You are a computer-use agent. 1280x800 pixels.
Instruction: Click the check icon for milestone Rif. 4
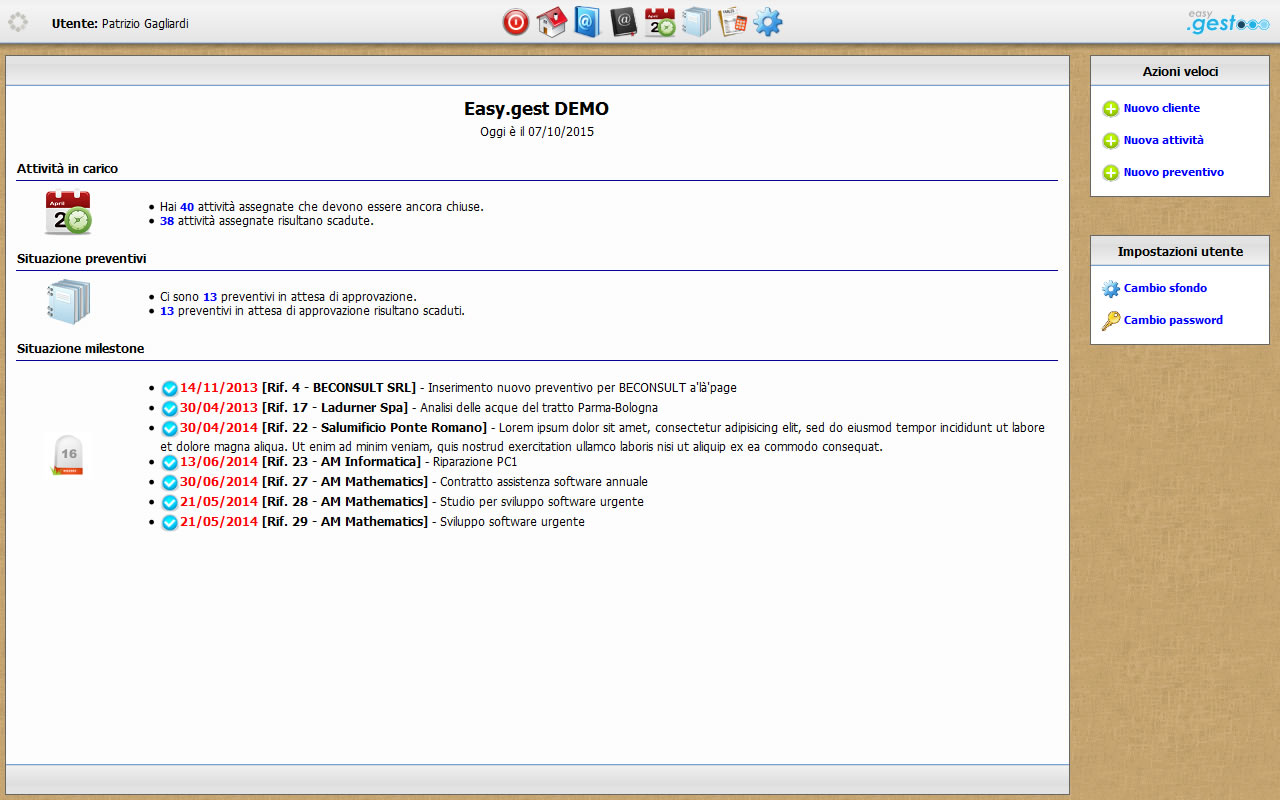tap(170, 388)
